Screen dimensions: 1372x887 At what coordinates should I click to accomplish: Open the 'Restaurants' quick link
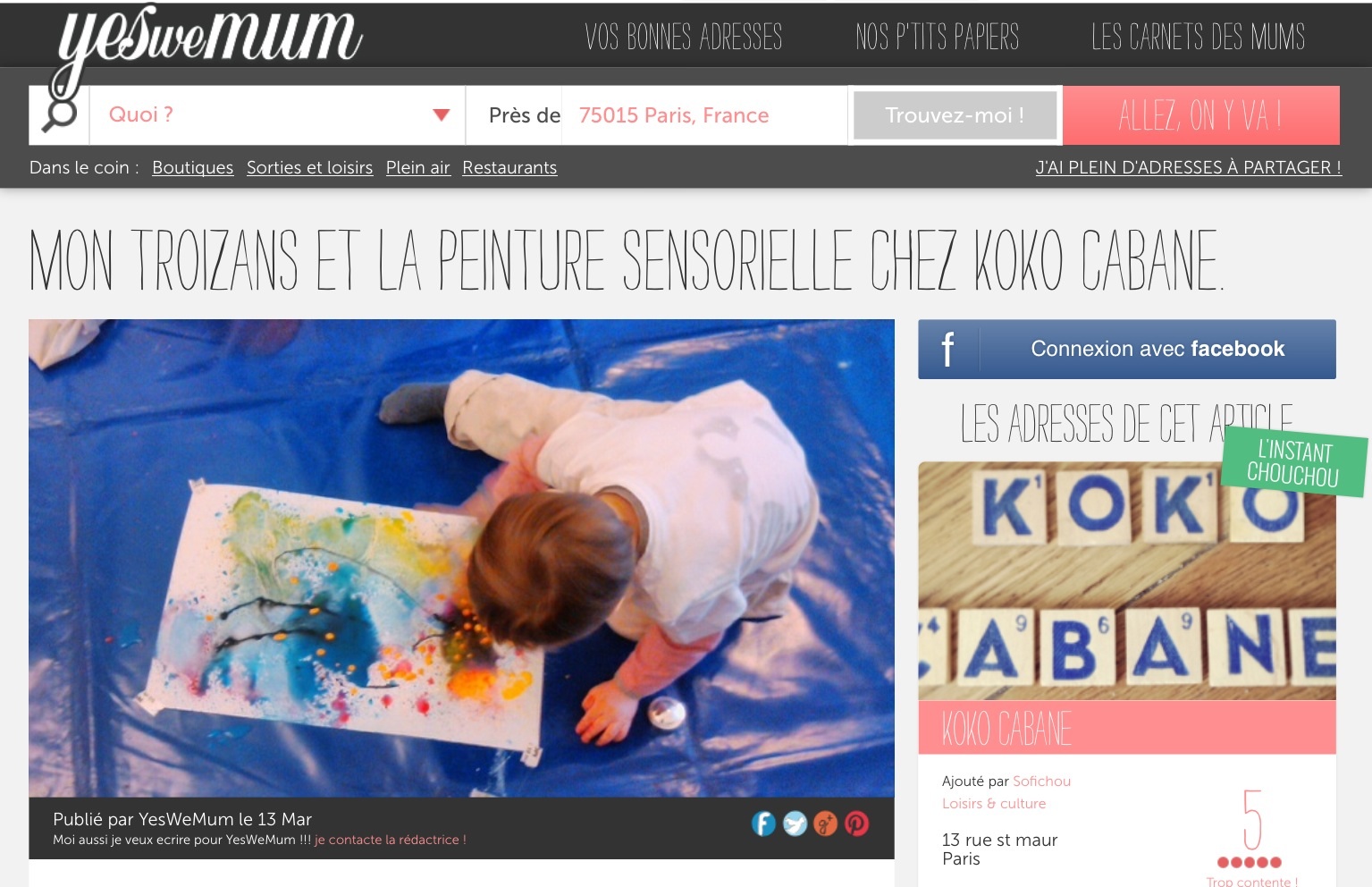(x=509, y=167)
